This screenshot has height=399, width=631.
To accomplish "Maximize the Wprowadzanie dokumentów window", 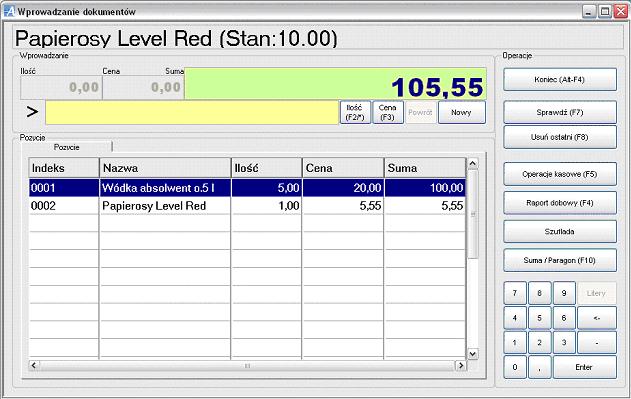I will point(604,12).
